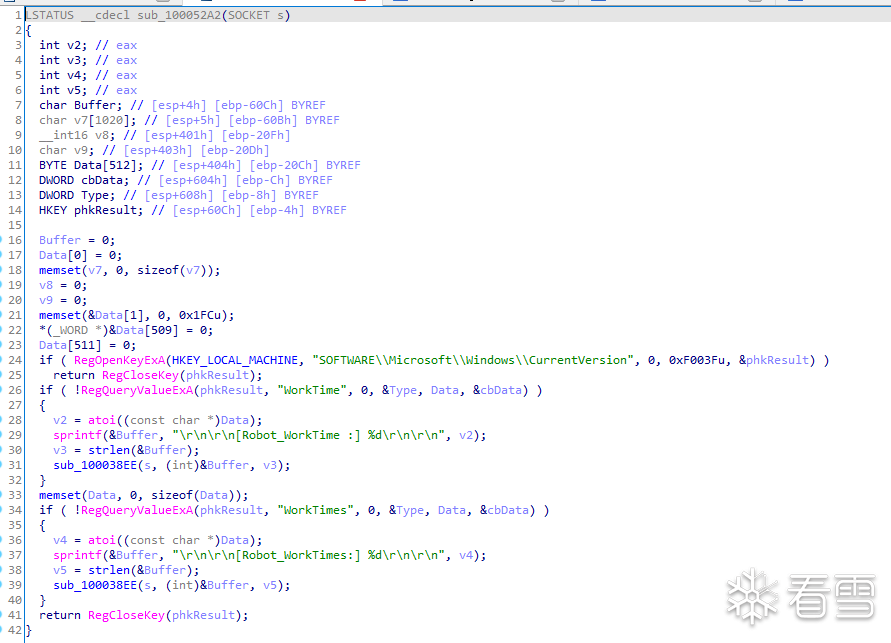Click sprintf on line 37
This screenshot has width=891, height=643.
pyautogui.click(x=78, y=555)
